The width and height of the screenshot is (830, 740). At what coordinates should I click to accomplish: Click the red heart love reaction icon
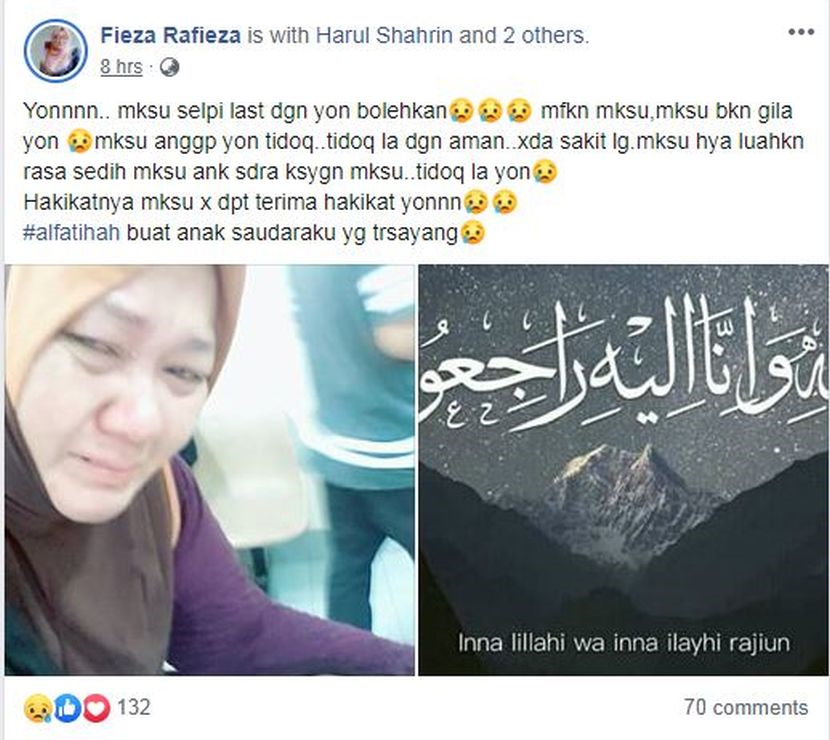(96, 708)
